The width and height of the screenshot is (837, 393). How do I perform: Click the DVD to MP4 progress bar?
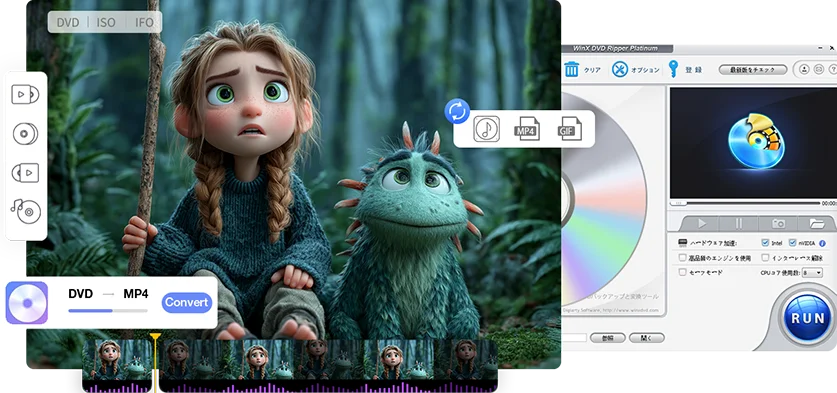108,310
